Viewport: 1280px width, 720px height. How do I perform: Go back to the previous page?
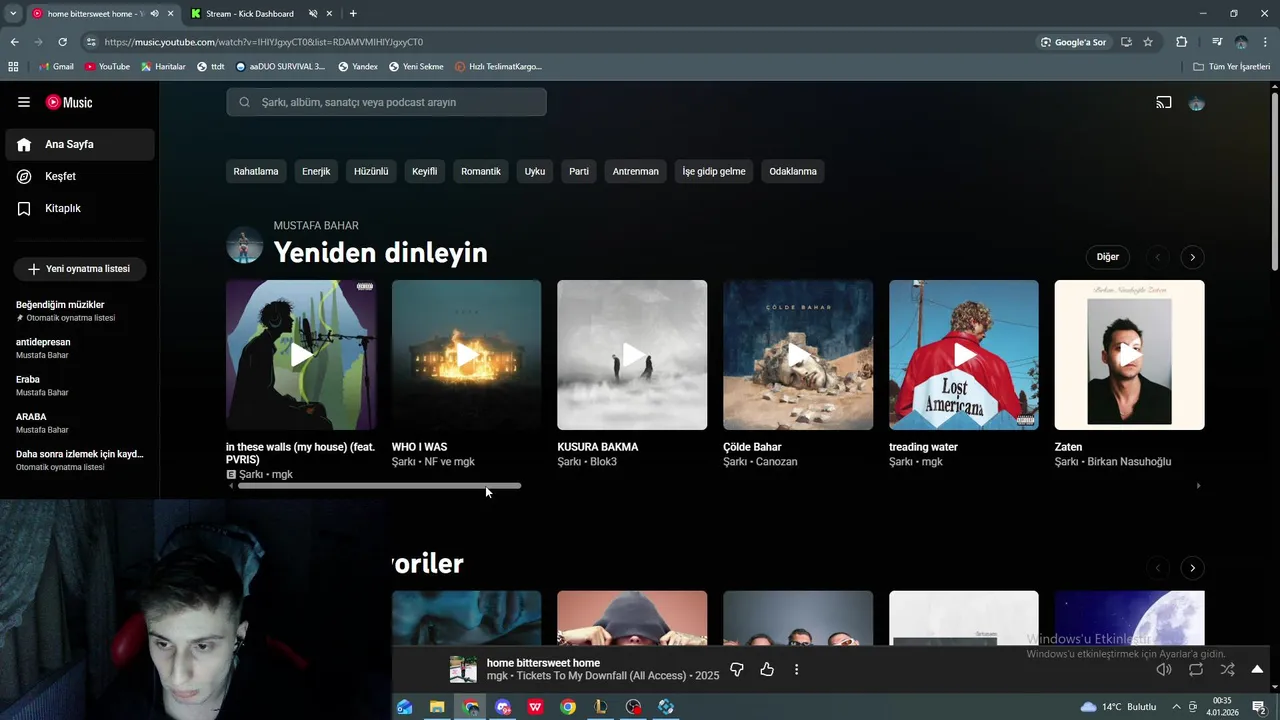14,42
